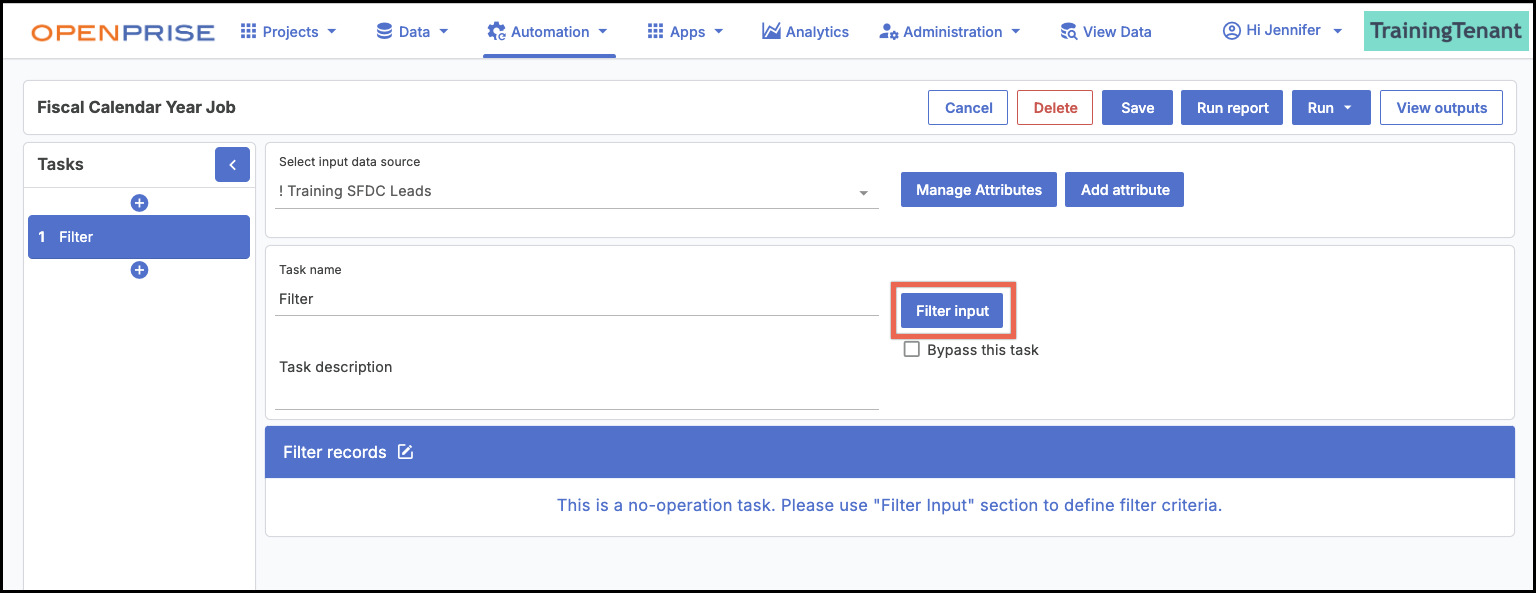Click Manage Attributes

[979, 190]
